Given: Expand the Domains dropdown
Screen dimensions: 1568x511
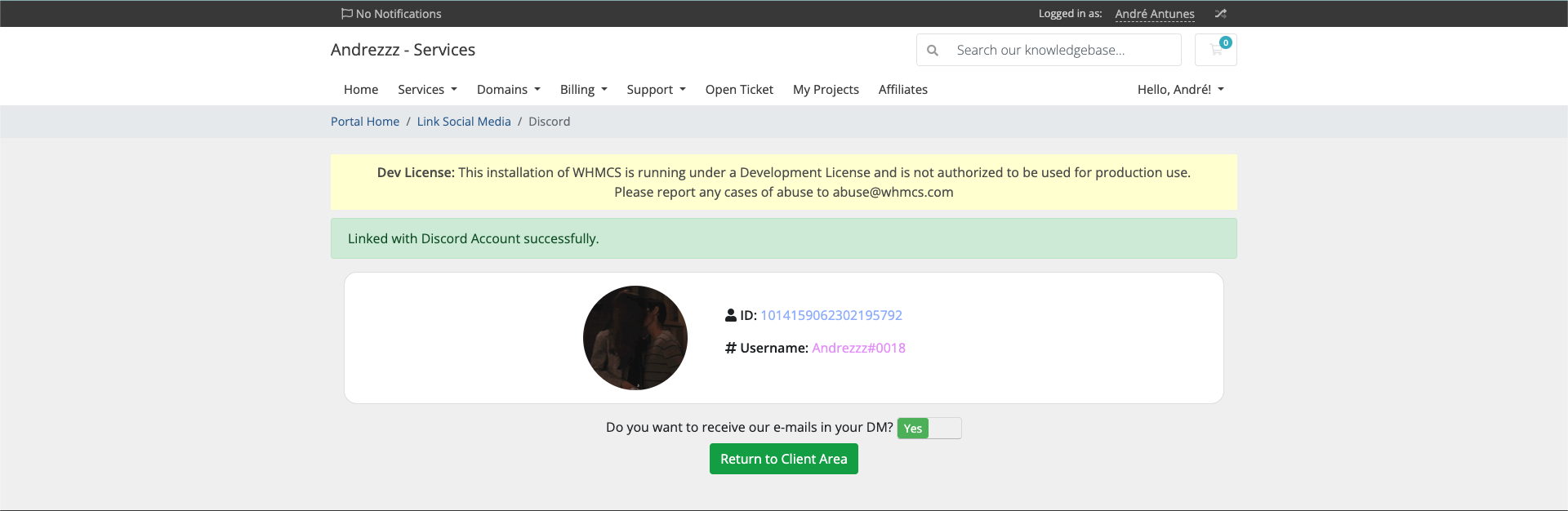Looking at the screenshot, I should [x=509, y=90].
